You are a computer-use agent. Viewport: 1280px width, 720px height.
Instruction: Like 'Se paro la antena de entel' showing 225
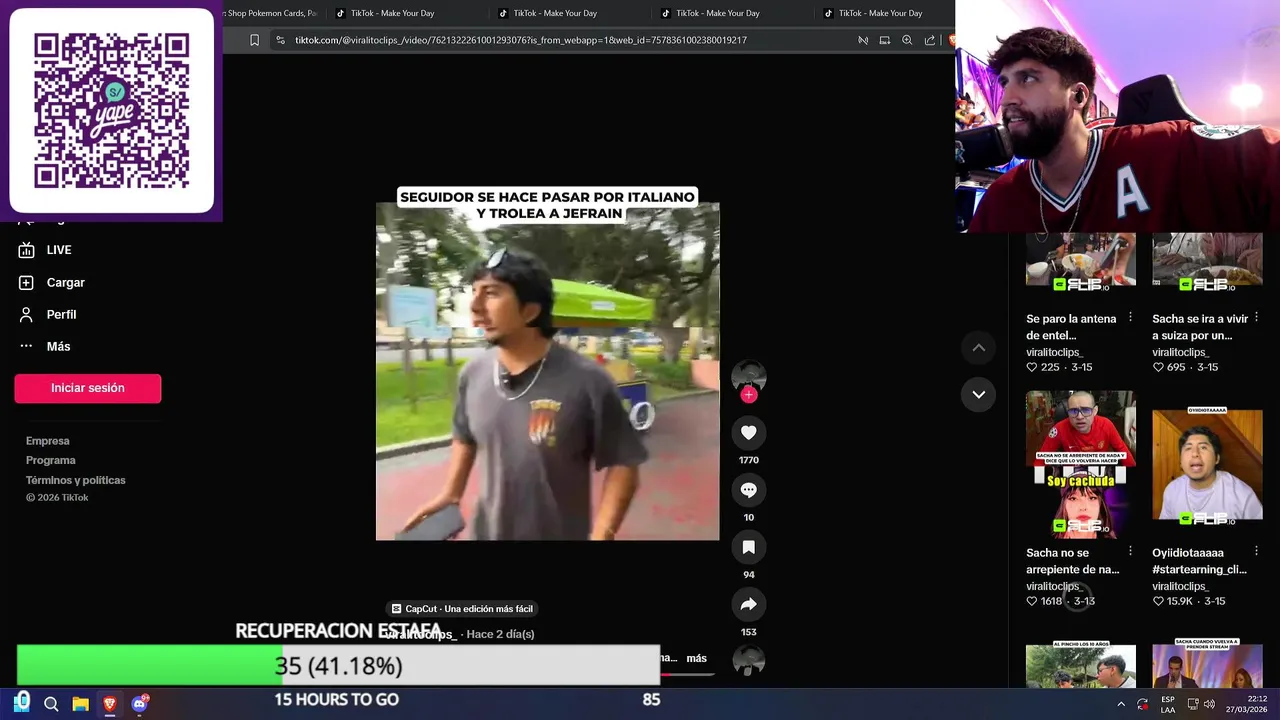point(1032,368)
